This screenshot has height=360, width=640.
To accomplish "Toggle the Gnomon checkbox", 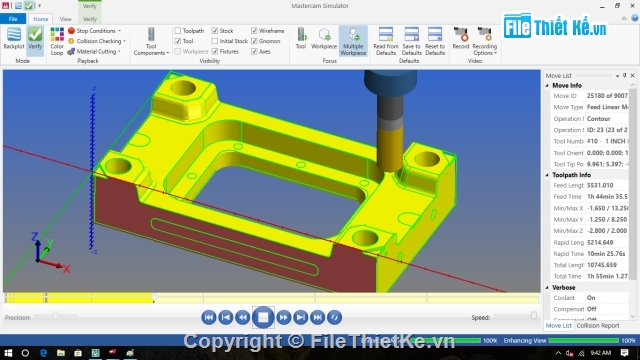I will click(254, 41).
